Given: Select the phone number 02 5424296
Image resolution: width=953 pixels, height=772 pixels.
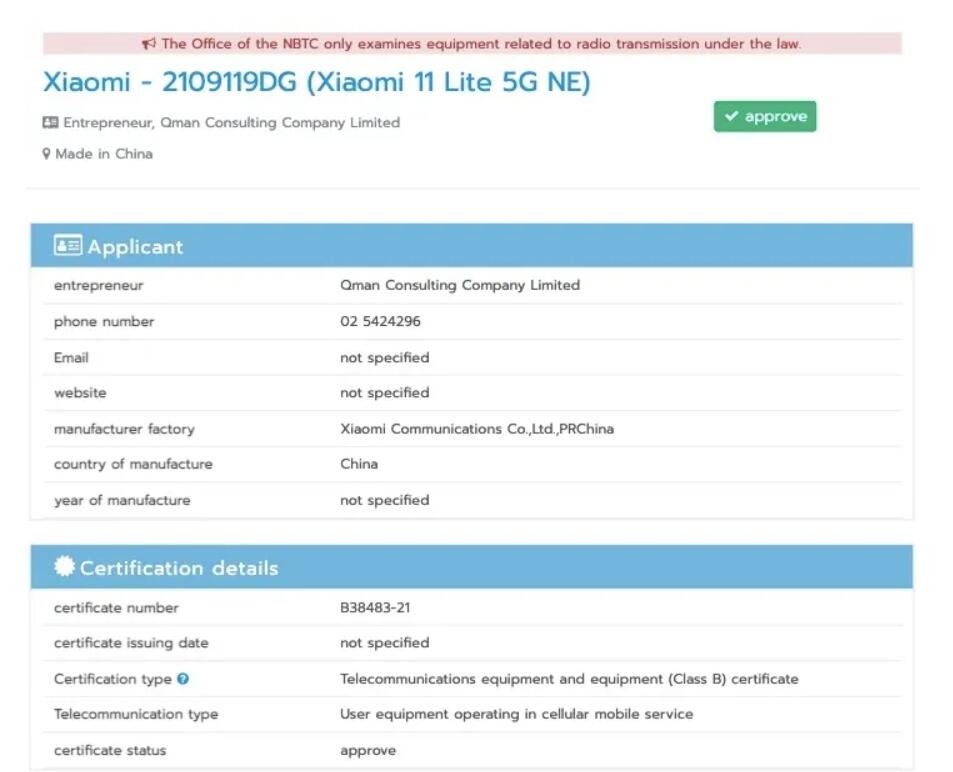Looking at the screenshot, I should point(380,321).
